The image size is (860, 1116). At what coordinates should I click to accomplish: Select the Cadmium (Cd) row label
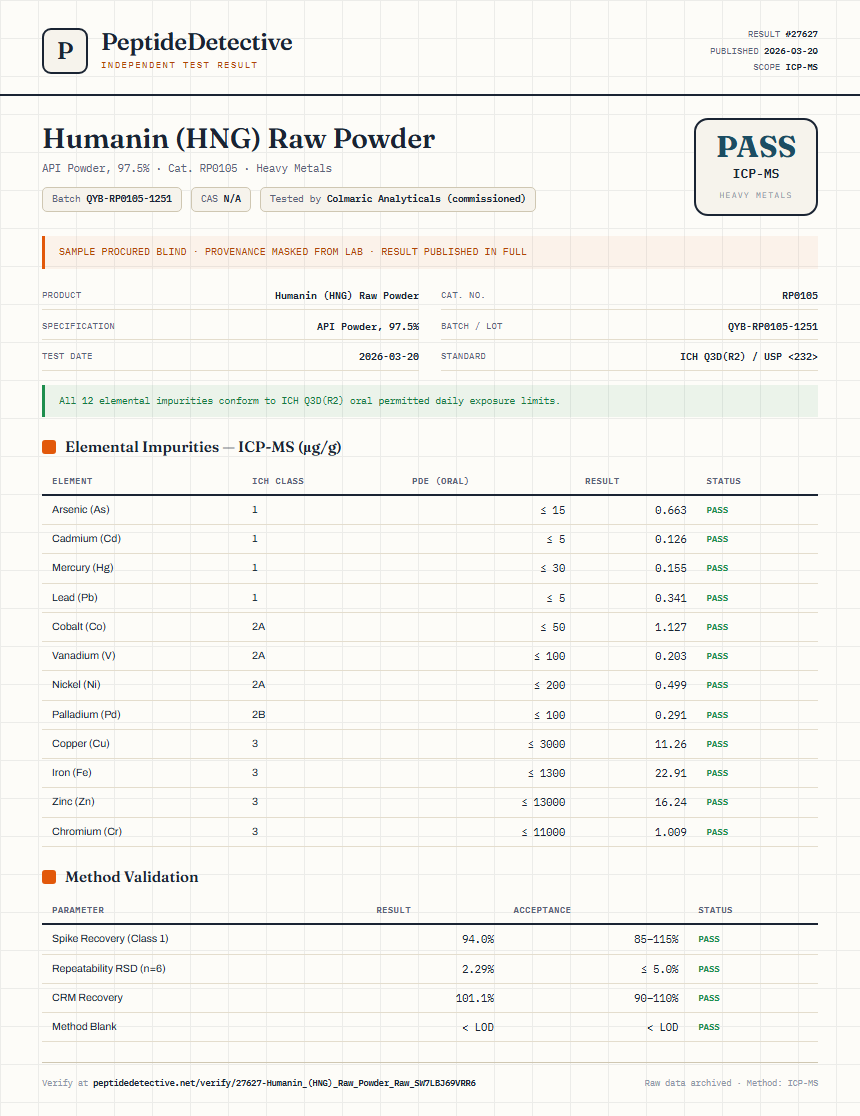[x=86, y=539]
